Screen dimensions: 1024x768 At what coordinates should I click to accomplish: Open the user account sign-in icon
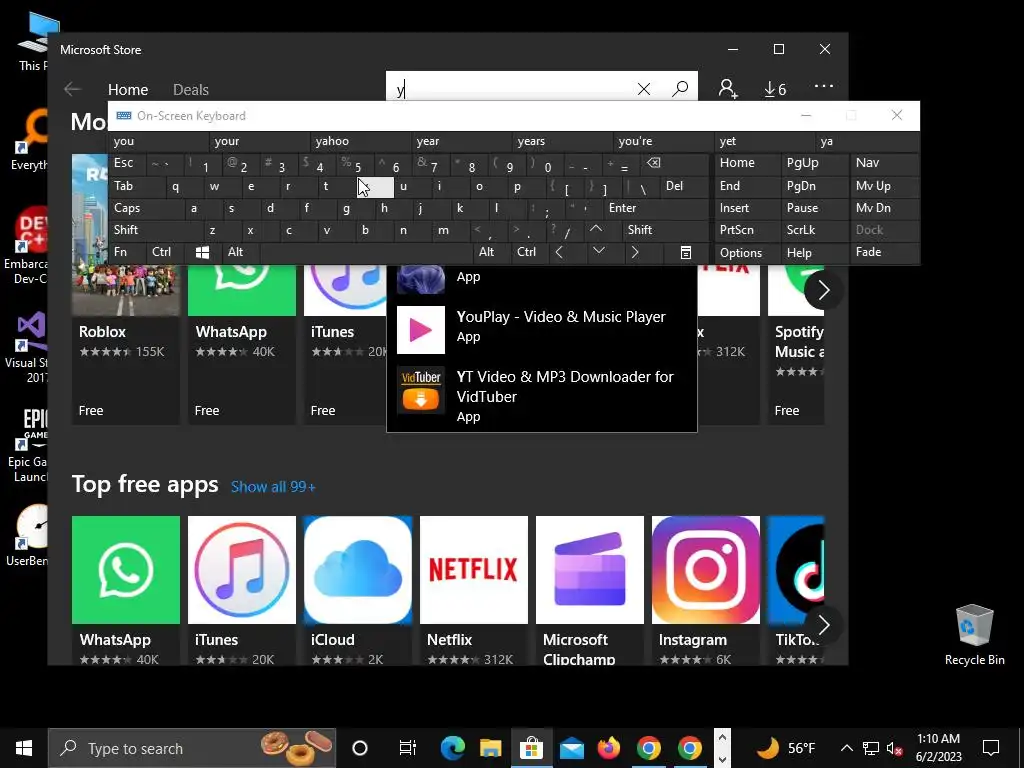(728, 88)
